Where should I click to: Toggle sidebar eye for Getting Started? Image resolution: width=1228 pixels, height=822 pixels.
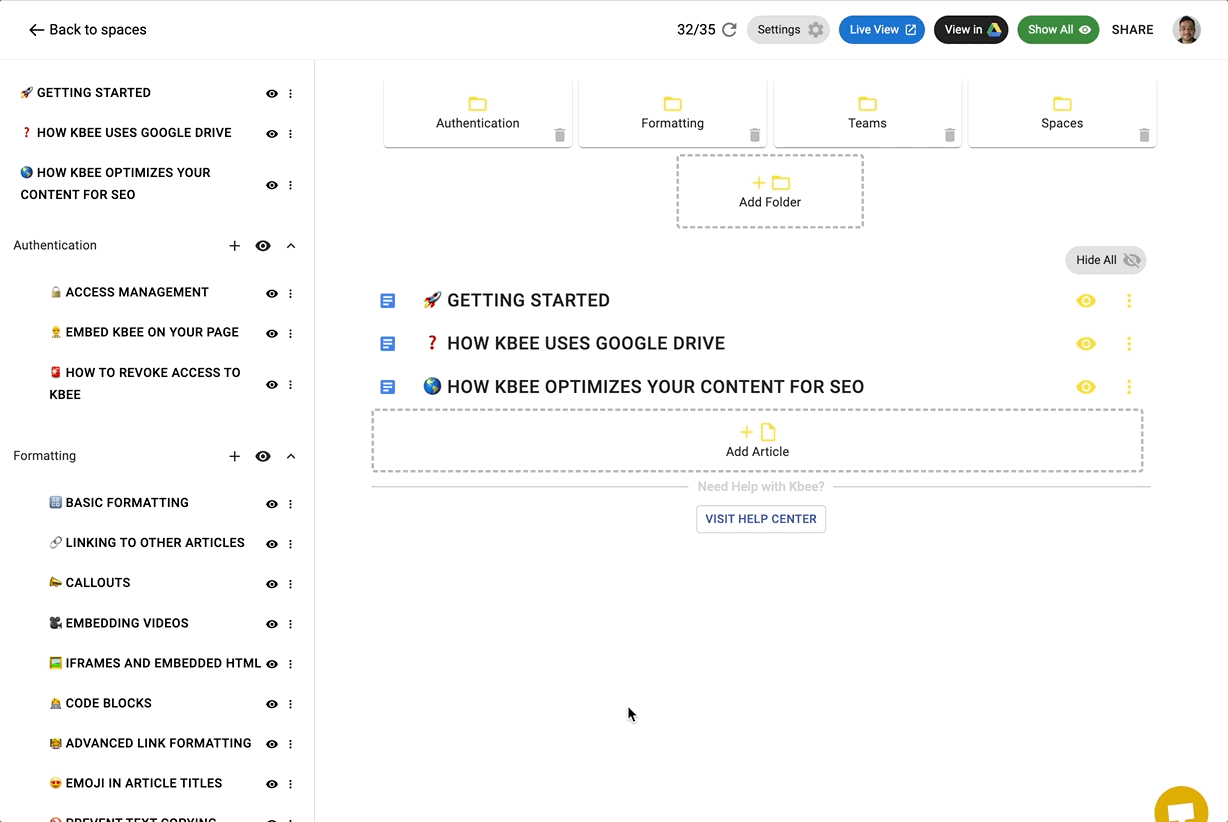click(271, 93)
